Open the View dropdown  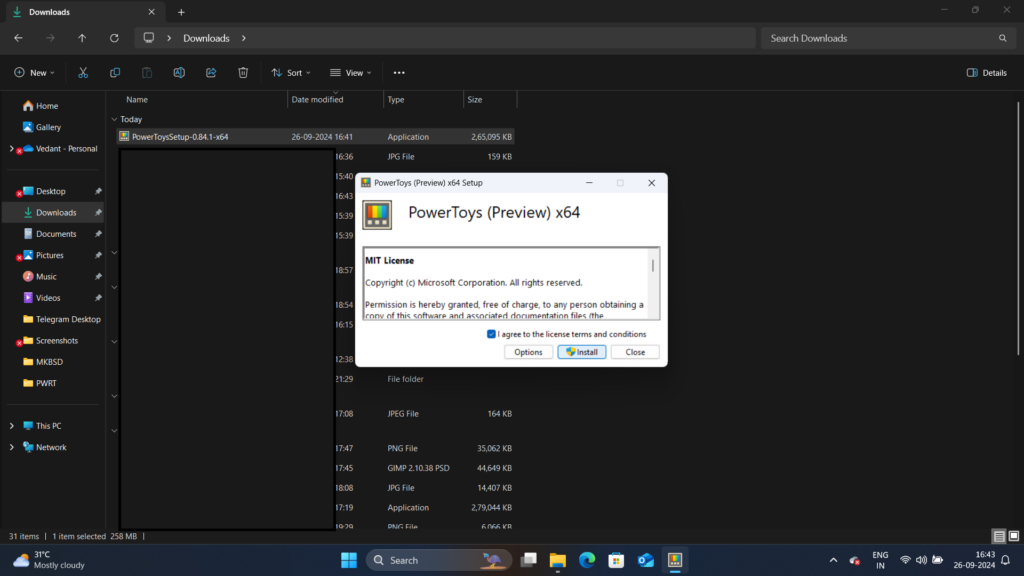(x=351, y=72)
